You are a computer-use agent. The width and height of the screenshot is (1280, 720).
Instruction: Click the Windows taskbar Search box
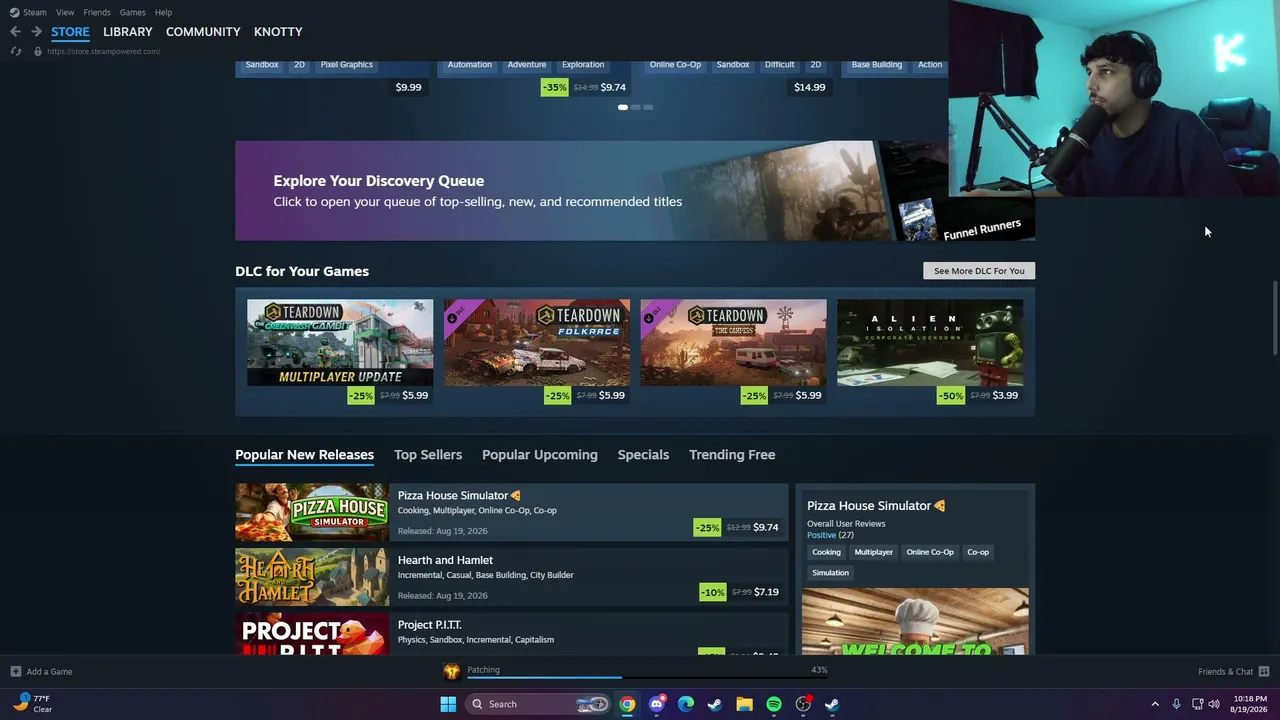[539, 704]
